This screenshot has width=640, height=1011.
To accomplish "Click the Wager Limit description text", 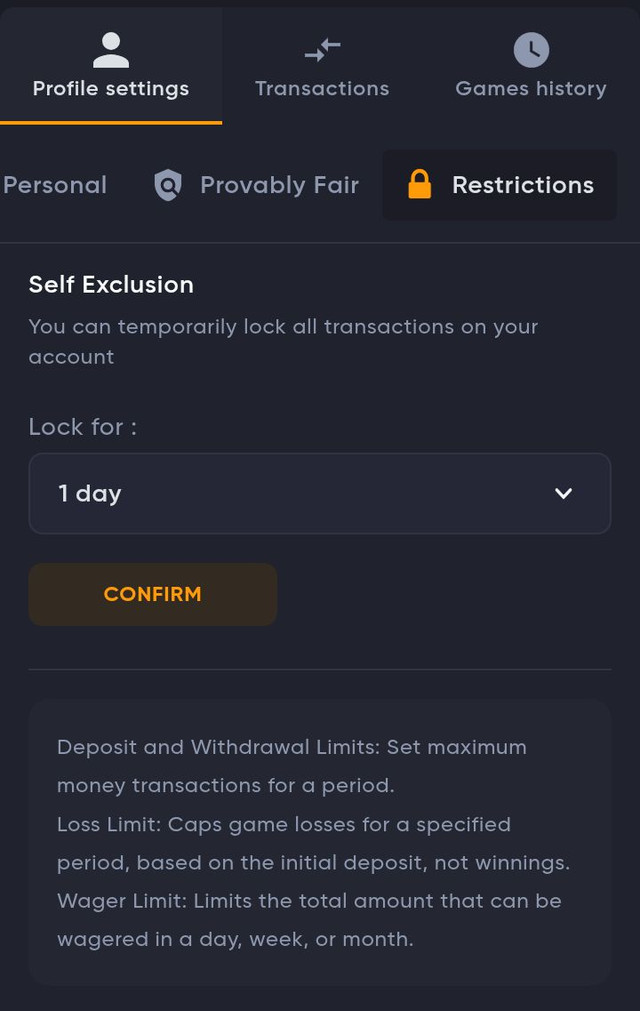I will click(x=309, y=920).
